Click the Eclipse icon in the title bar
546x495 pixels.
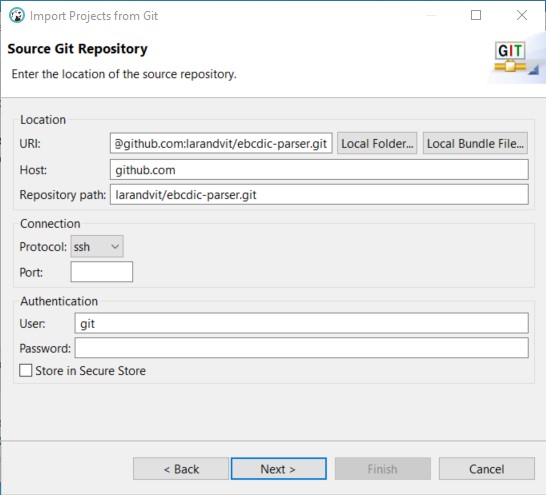tap(17, 16)
